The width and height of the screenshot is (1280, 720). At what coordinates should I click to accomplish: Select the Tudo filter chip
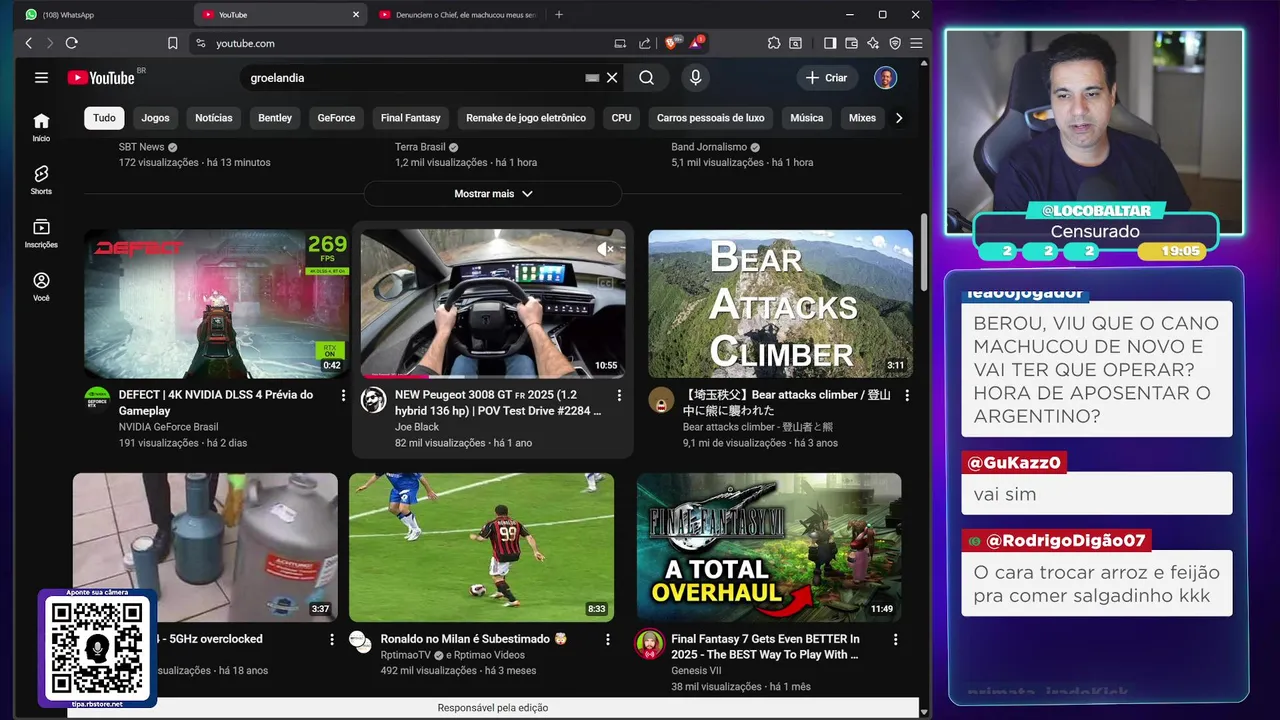[x=105, y=118]
